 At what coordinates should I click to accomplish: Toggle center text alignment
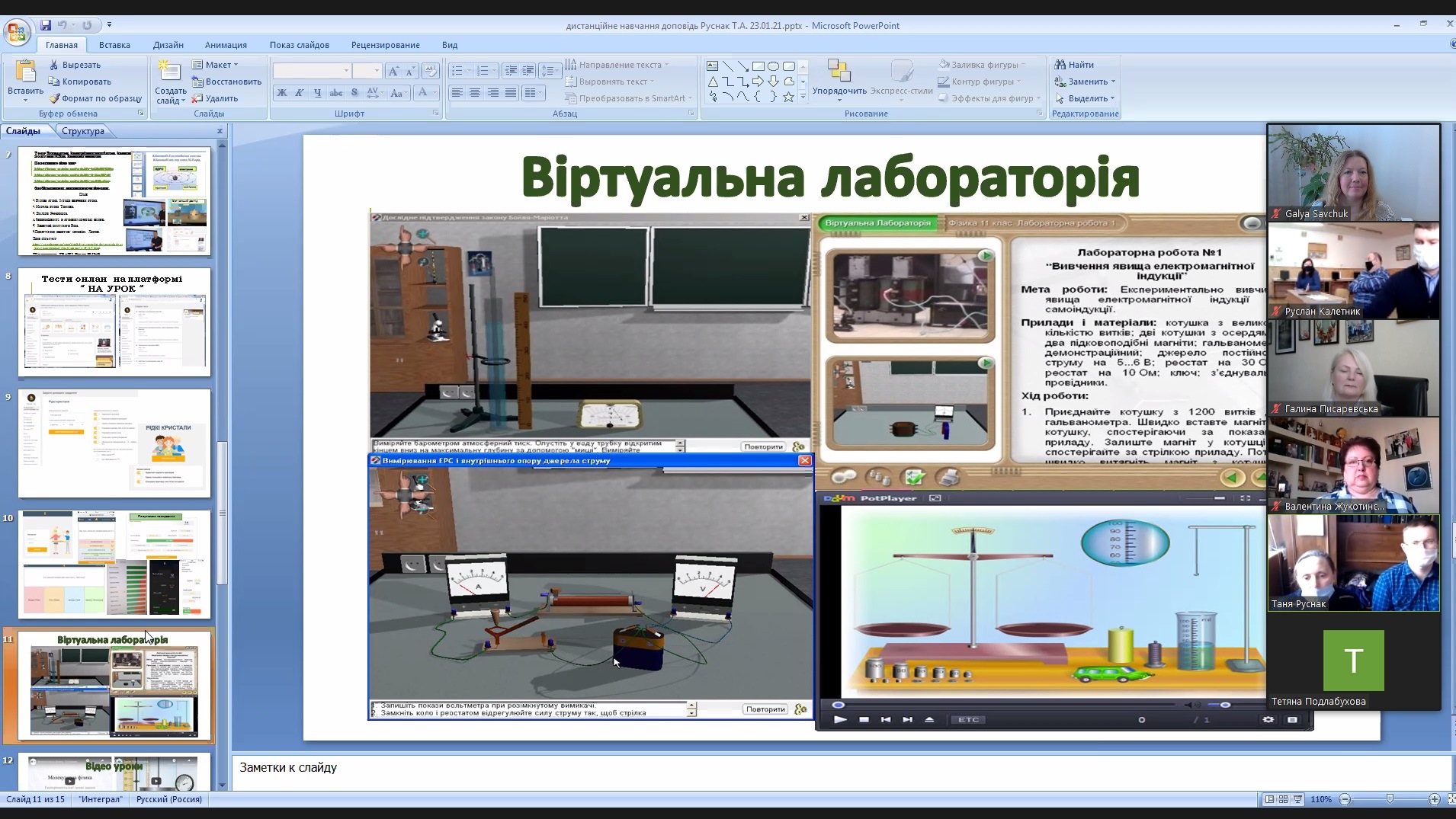coord(474,93)
